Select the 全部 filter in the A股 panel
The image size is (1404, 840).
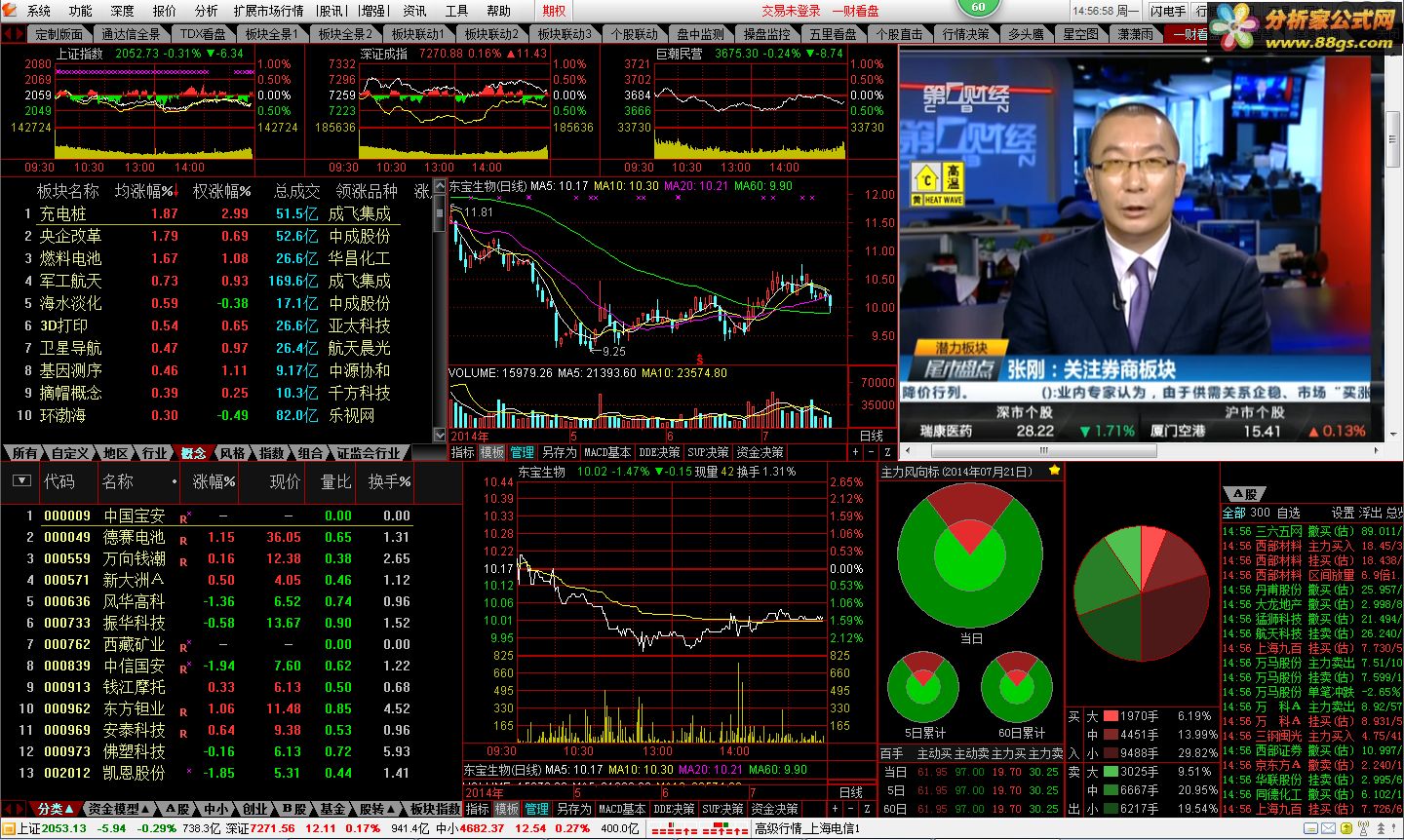pos(1233,513)
